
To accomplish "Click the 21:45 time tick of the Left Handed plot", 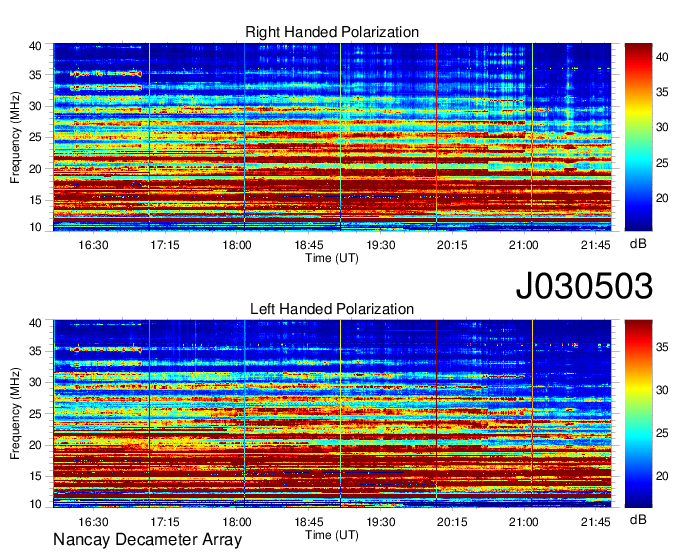I will click(595, 522).
